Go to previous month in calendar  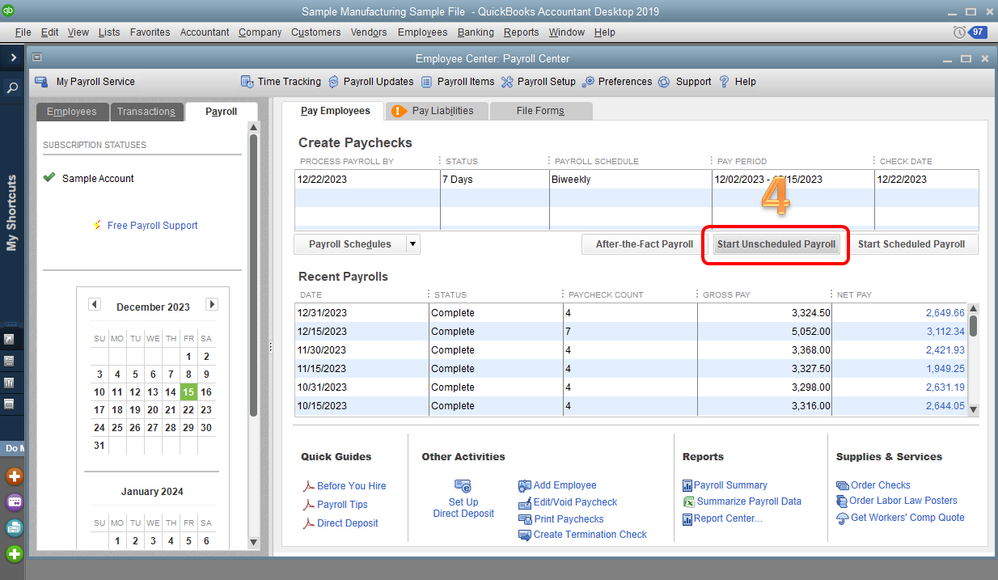click(94, 304)
